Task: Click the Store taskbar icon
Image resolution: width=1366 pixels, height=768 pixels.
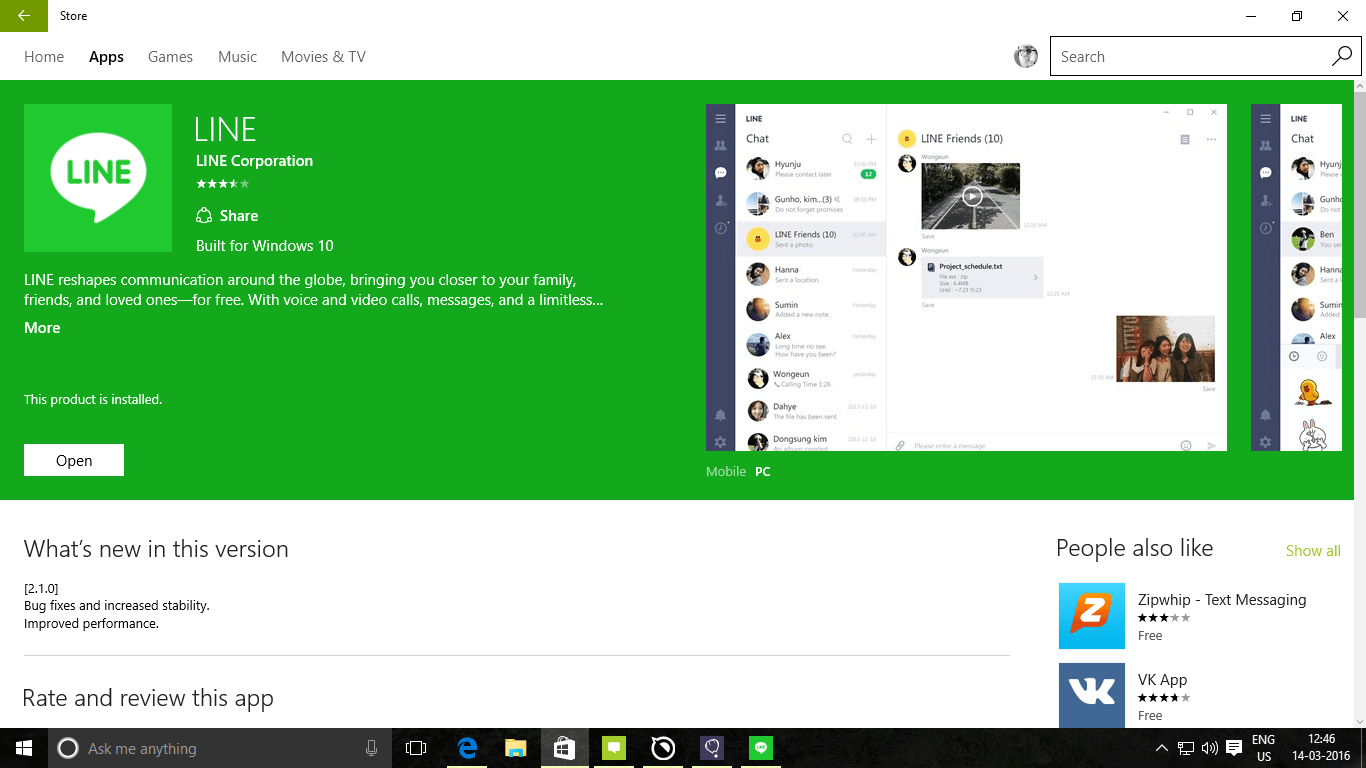Action: click(564, 748)
